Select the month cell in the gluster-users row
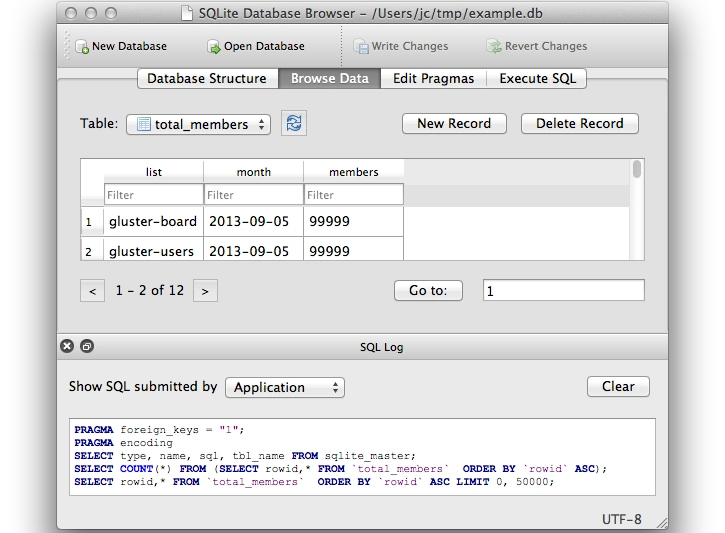This screenshot has height=533, width=725. (253, 250)
